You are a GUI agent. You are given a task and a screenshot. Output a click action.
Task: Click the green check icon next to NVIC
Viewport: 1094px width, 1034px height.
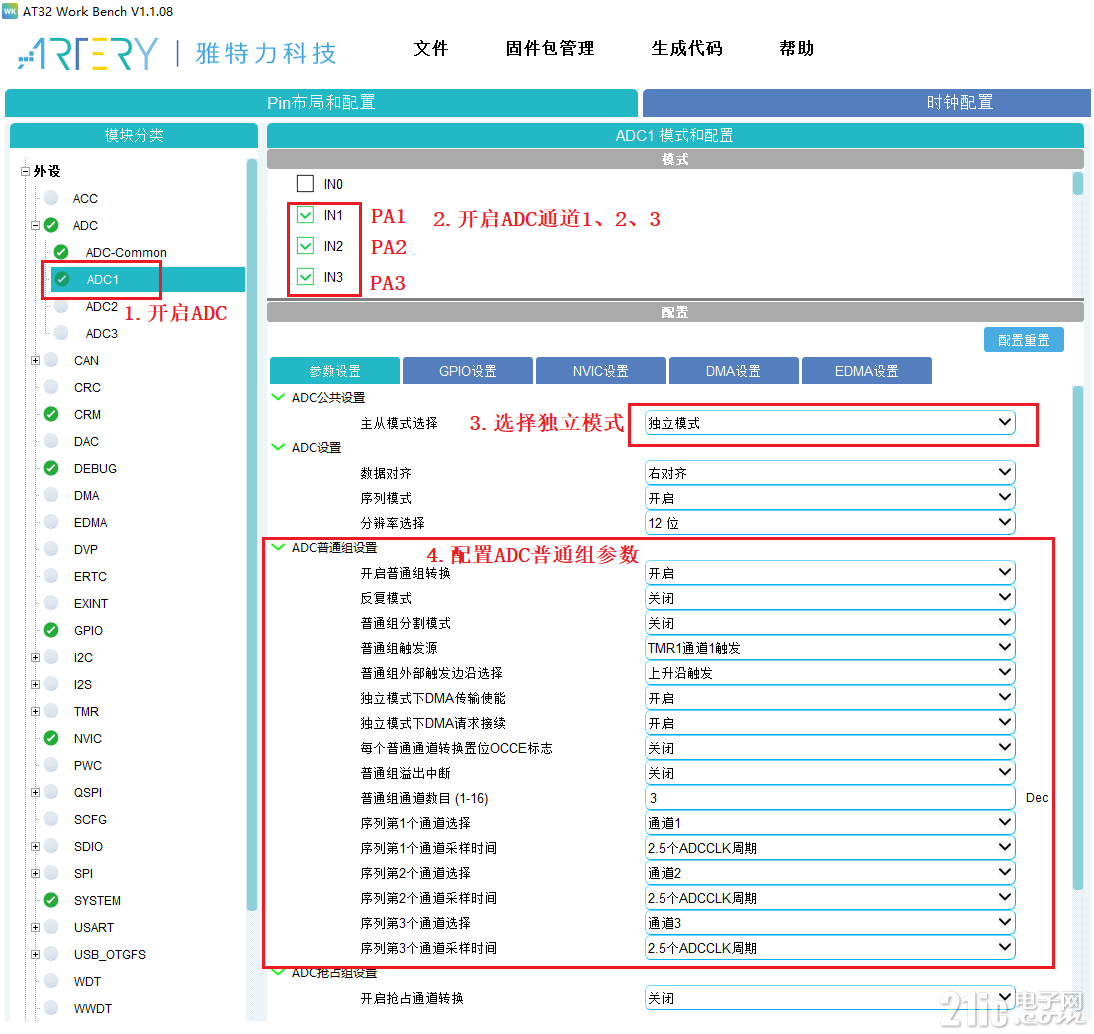pos(51,737)
